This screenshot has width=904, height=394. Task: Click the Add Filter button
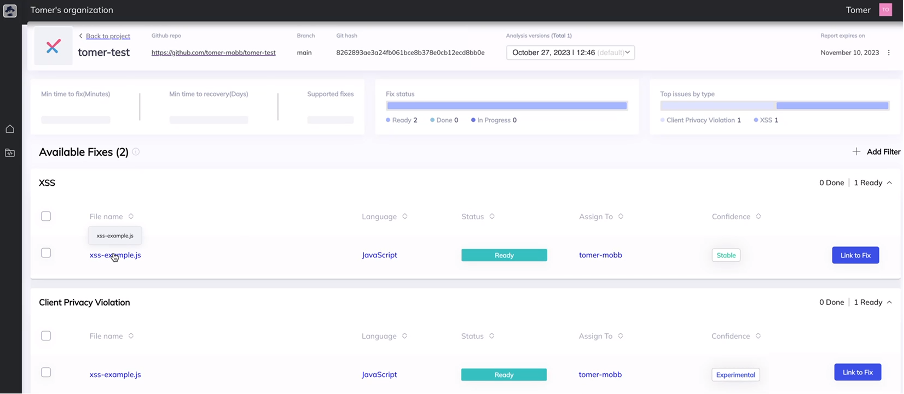(876, 152)
